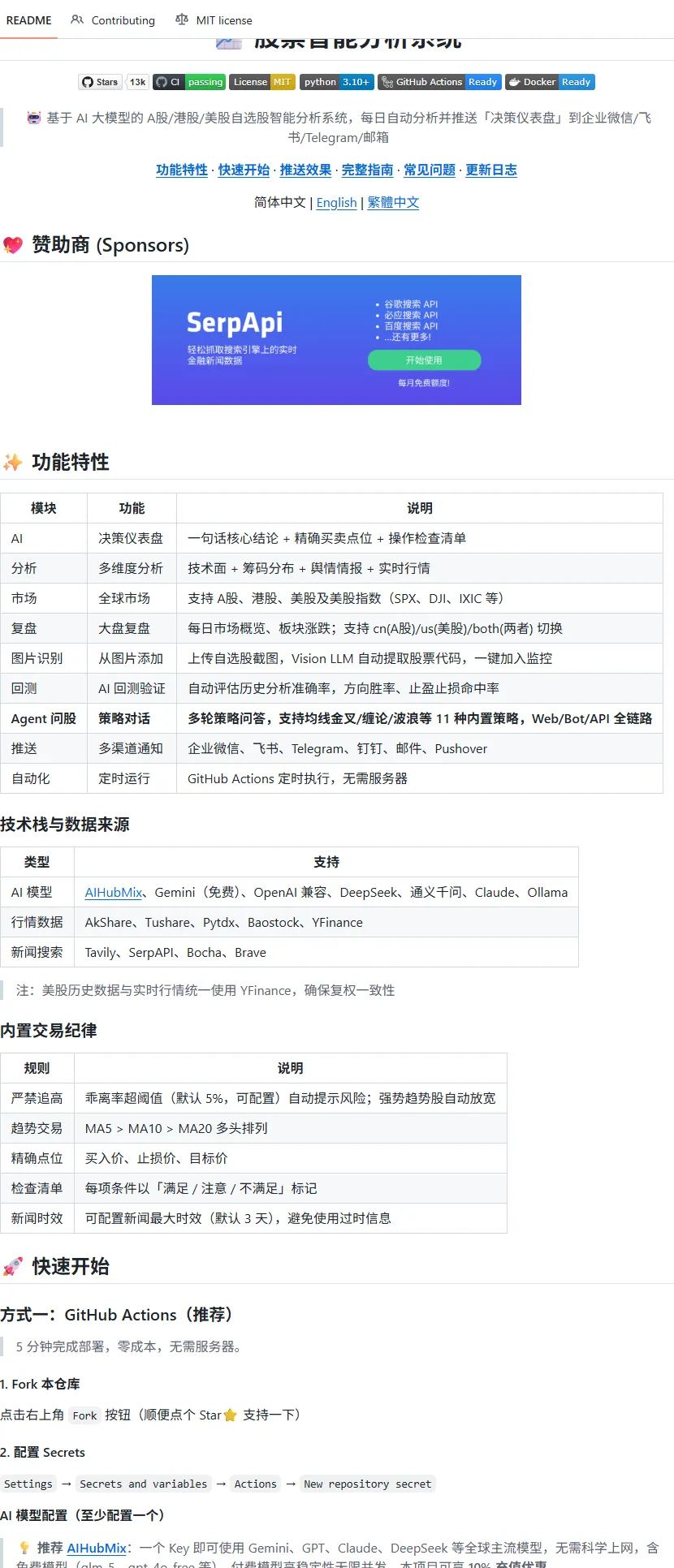Jump to 快速开始 anchor link
The width and height of the screenshot is (674, 1568).
pyautogui.click(x=244, y=170)
